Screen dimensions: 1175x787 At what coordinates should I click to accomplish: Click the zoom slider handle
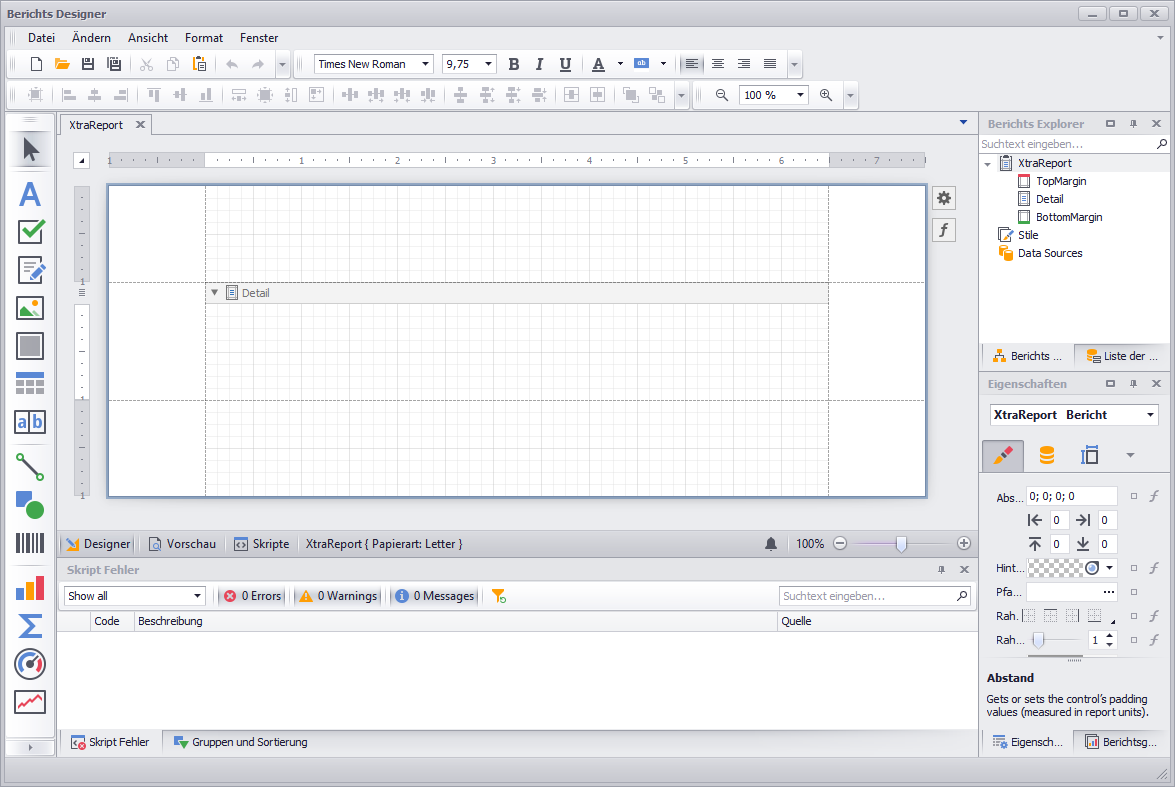(901, 544)
